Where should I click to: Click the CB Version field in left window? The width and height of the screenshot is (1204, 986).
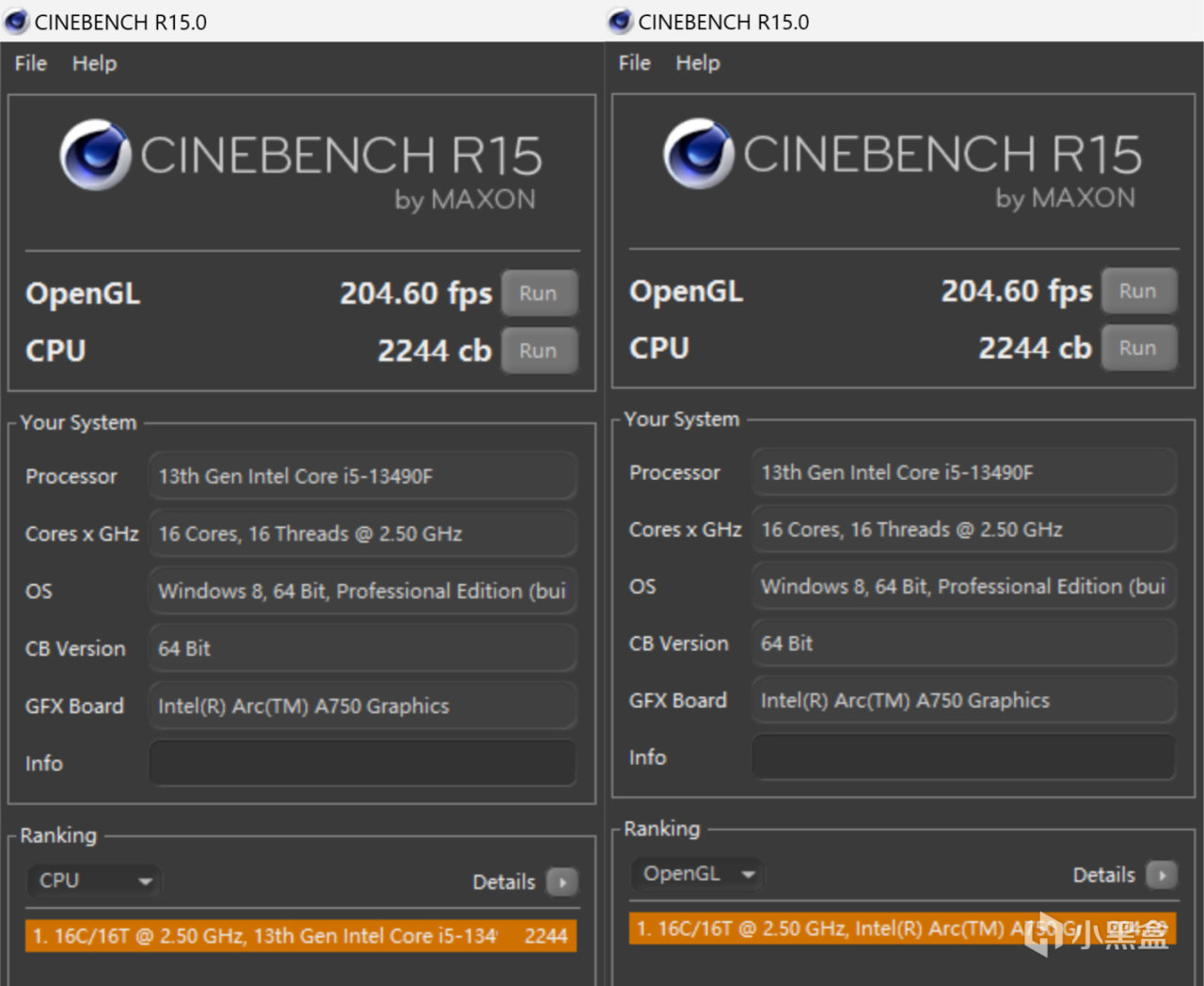click(362, 648)
